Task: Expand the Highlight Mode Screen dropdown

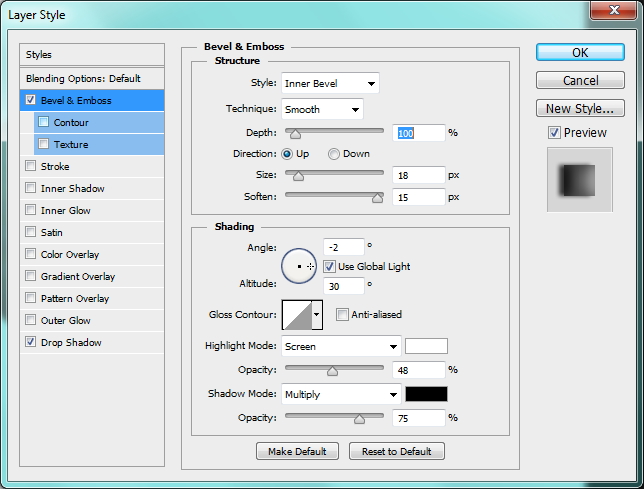Action: pos(340,347)
